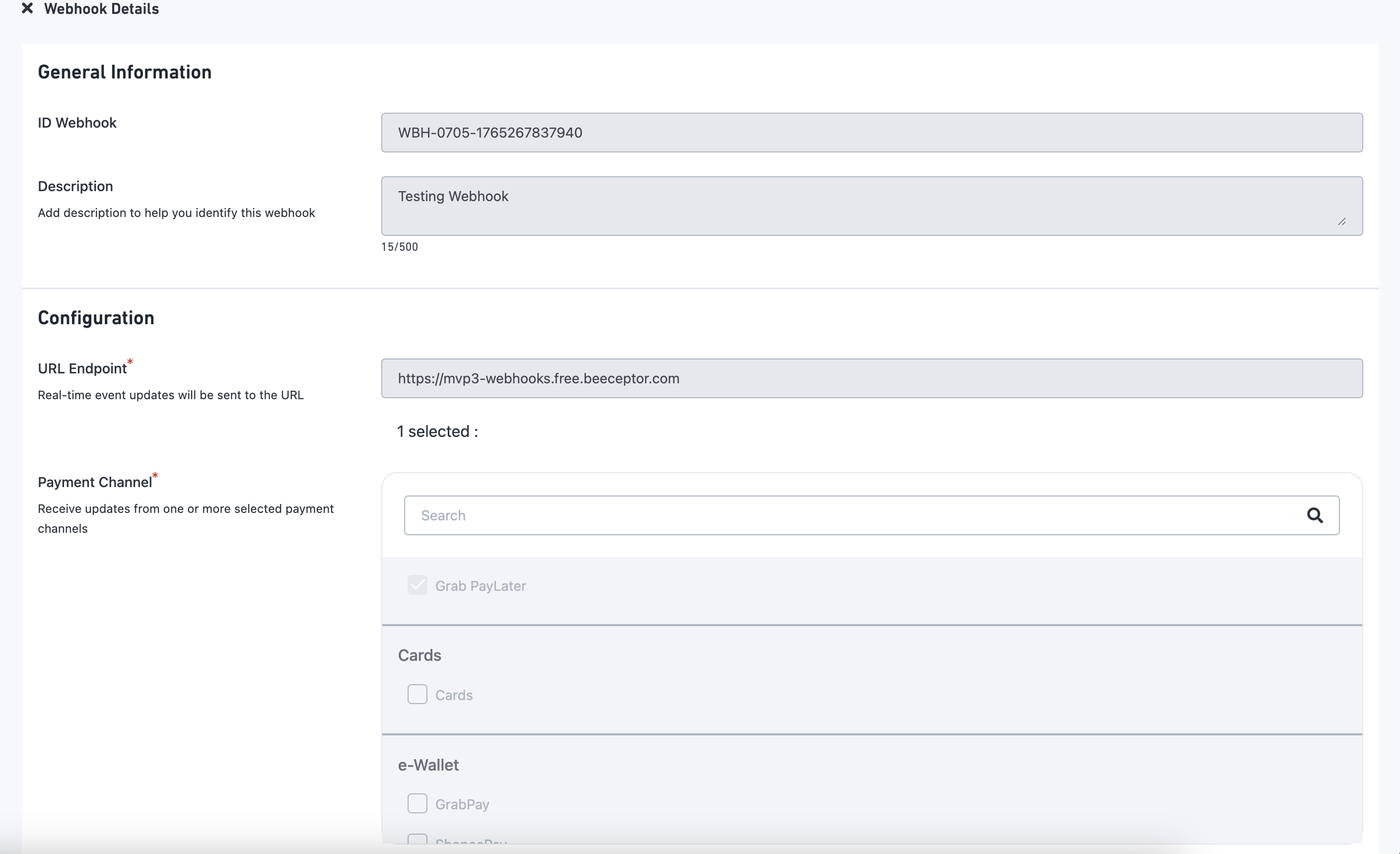
Task: Click the '1 selected :' counter text
Action: (437, 432)
